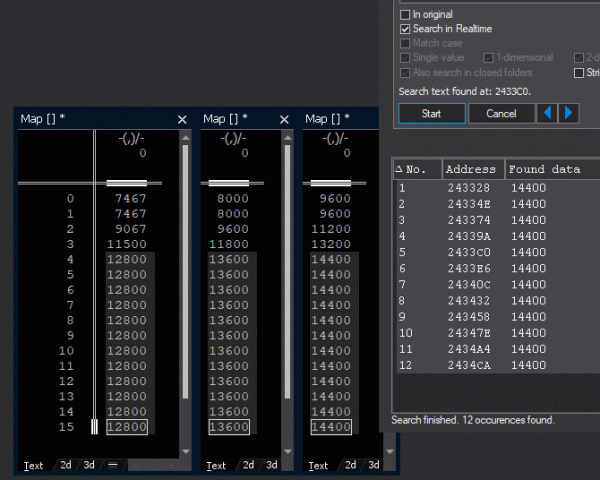This screenshot has width=600, height=480.
Task: Click the second Map vertical scrollbar thumb
Action: coord(287,272)
